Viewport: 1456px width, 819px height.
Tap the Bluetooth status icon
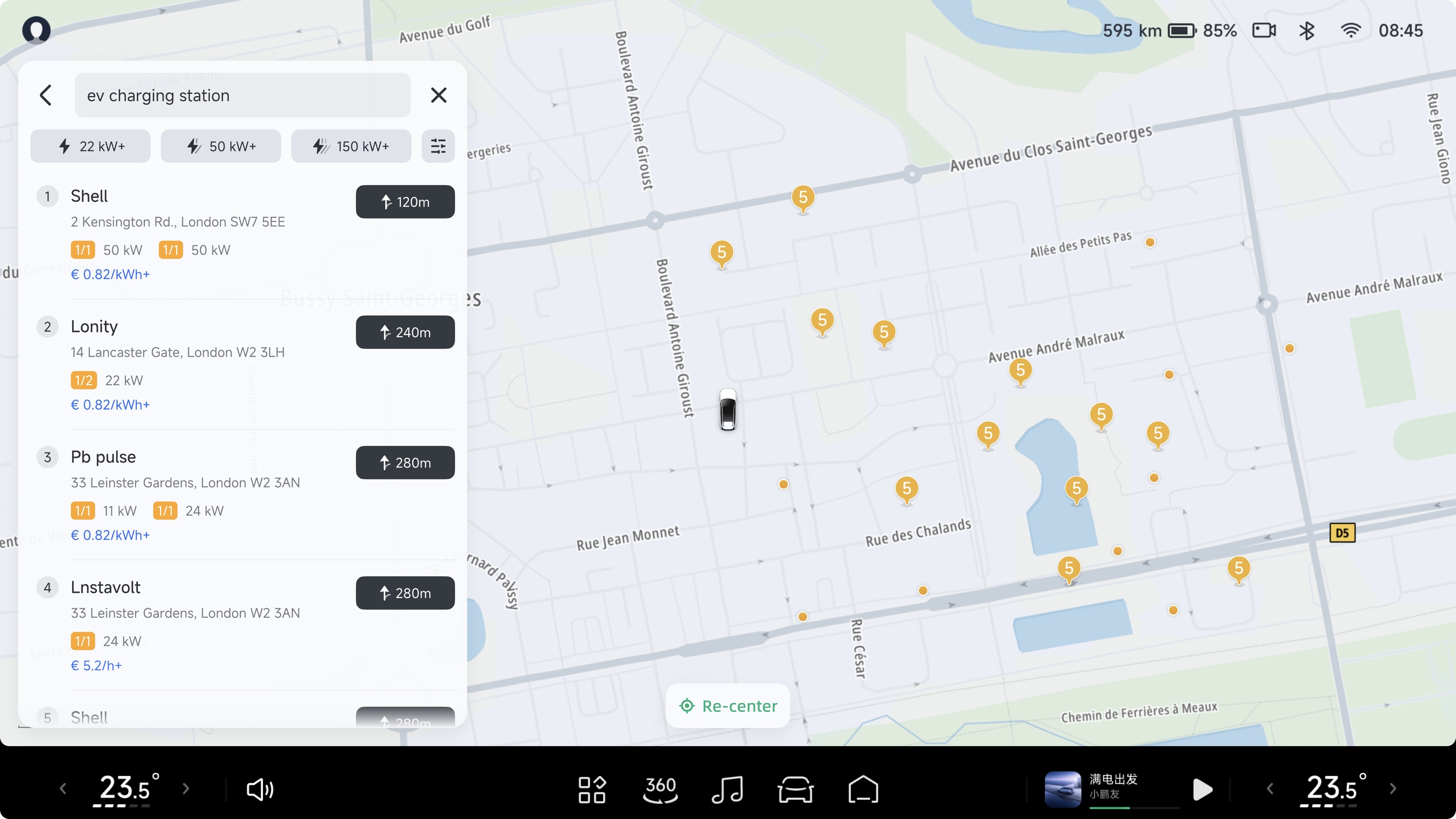1306,30
